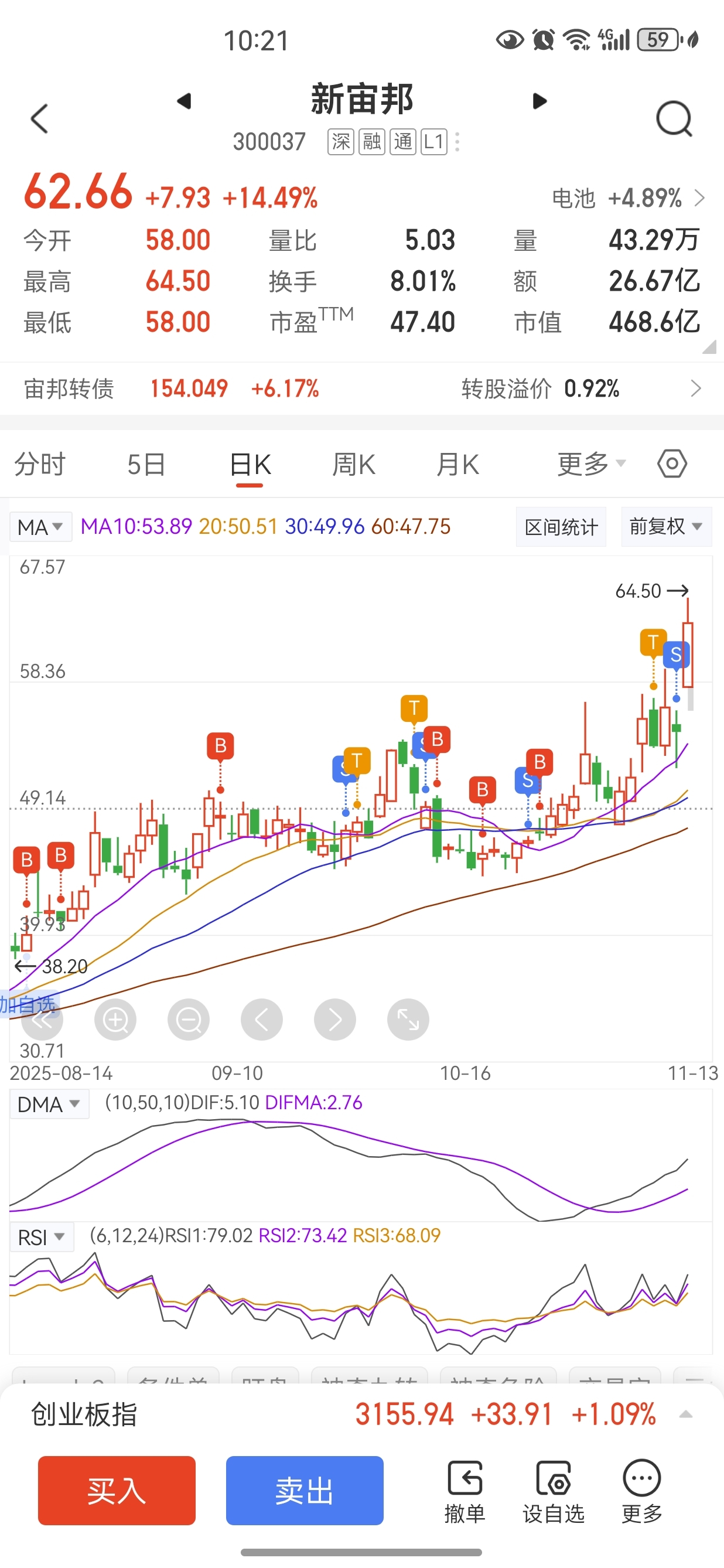Tap the 通 connect tag icon
Viewport: 724px width, 1568px height.
click(403, 142)
